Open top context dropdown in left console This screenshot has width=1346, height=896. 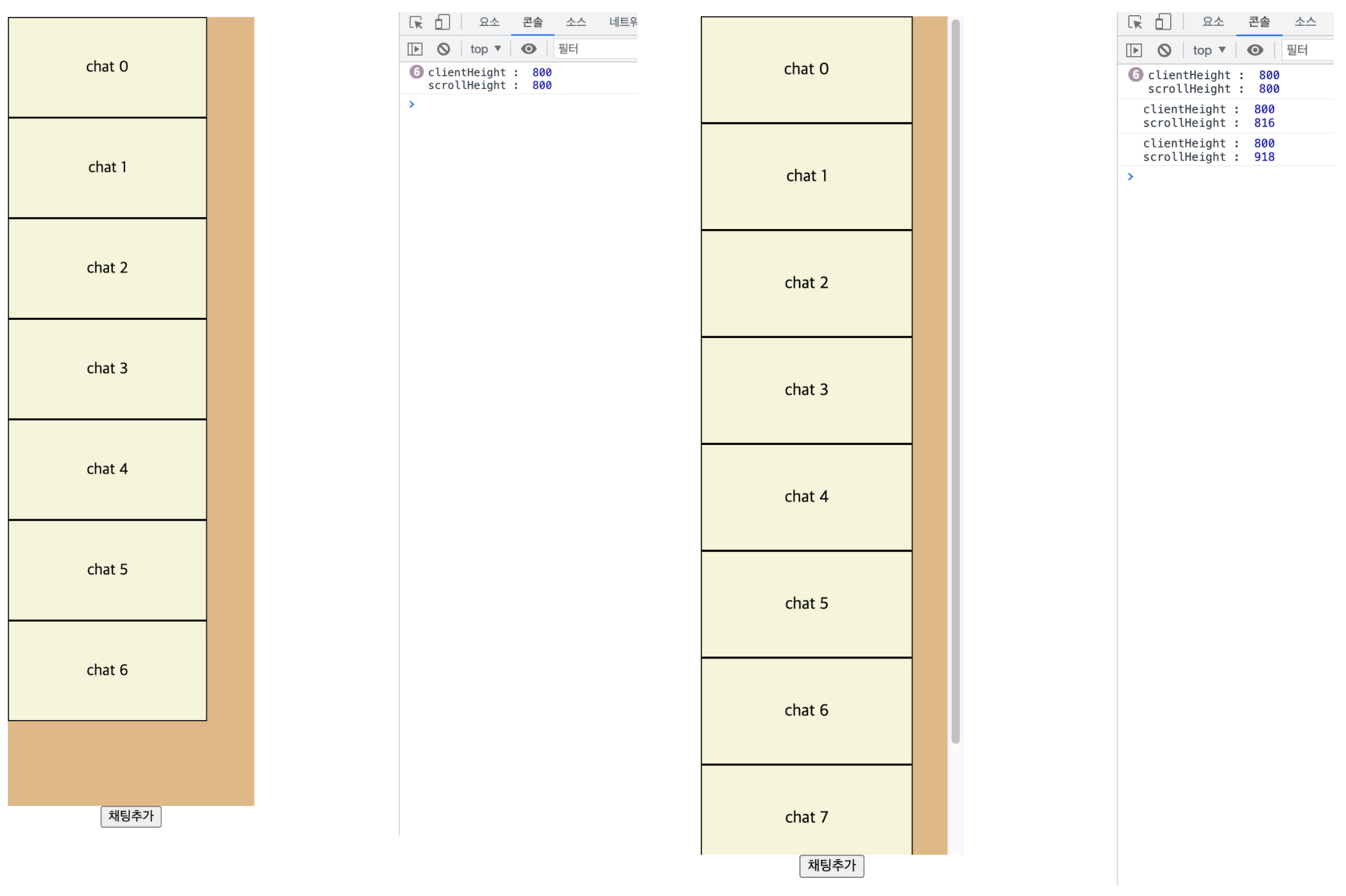[486, 49]
